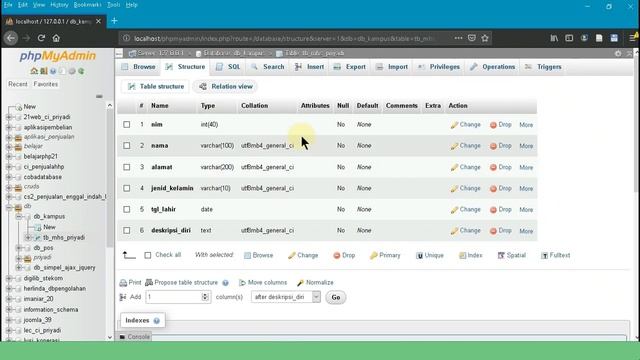640x360 pixels.
Task: Click the Go button
Action: click(x=336, y=297)
